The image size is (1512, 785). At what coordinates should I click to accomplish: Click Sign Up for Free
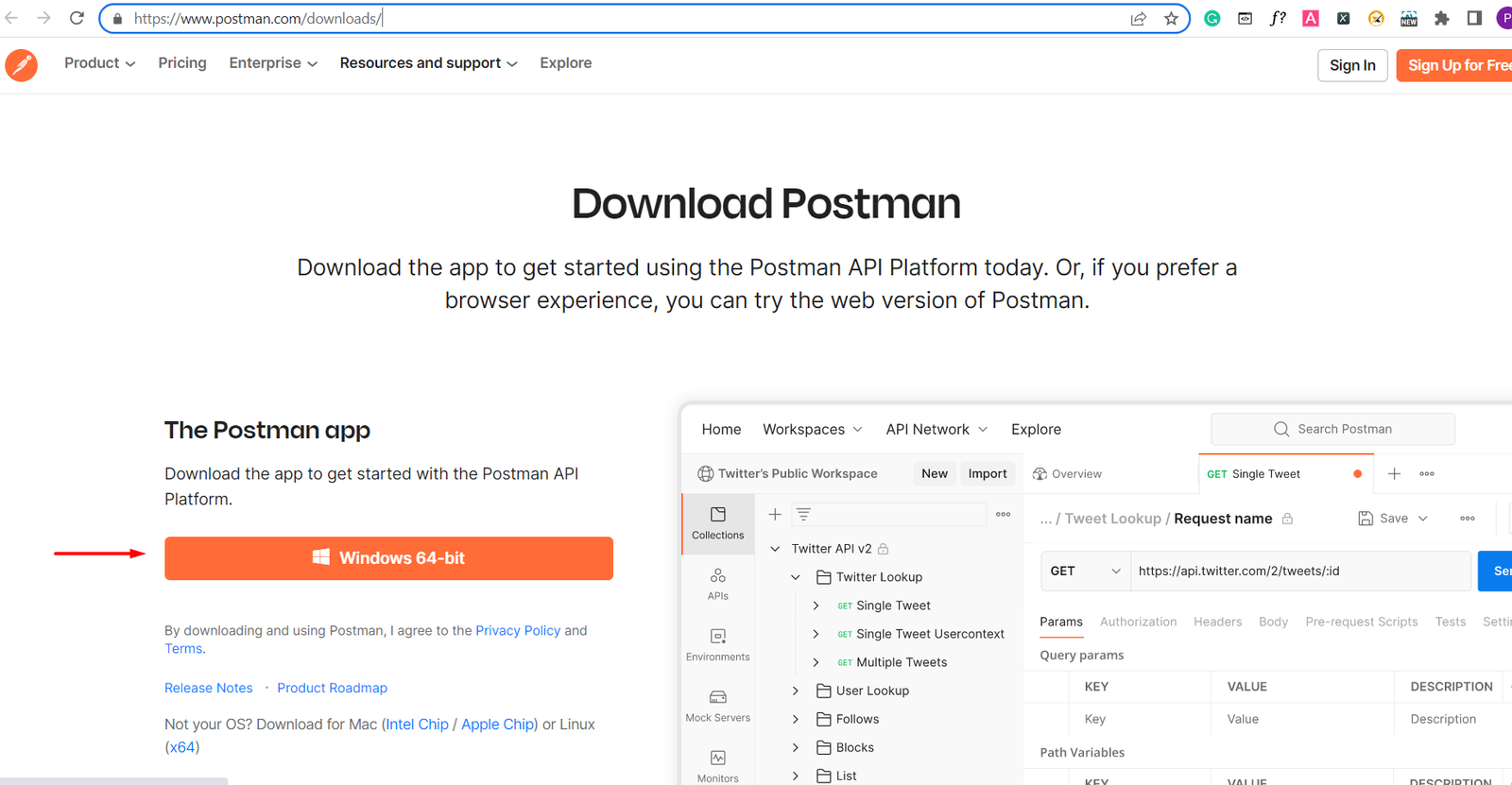click(1454, 65)
